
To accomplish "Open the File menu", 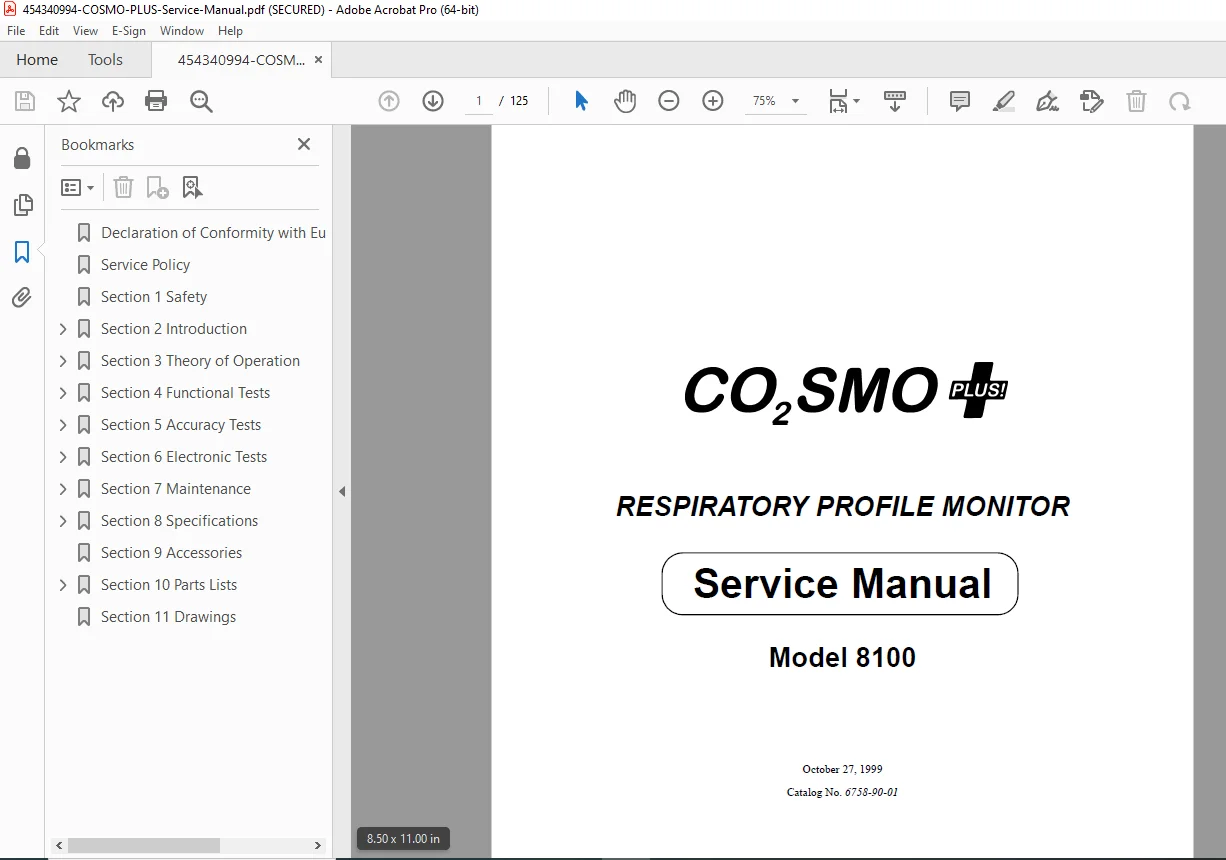I will tap(16, 31).
